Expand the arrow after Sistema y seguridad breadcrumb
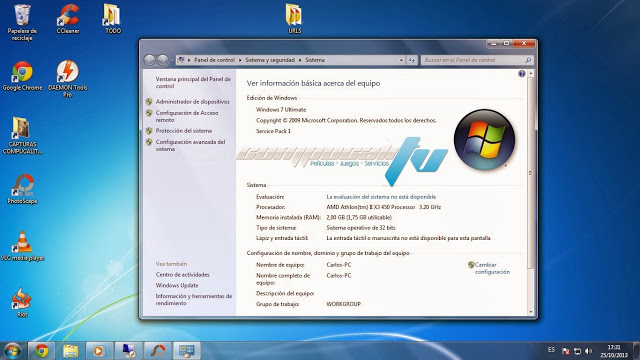Viewport: 640px width, 360px height. coord(300,60)
